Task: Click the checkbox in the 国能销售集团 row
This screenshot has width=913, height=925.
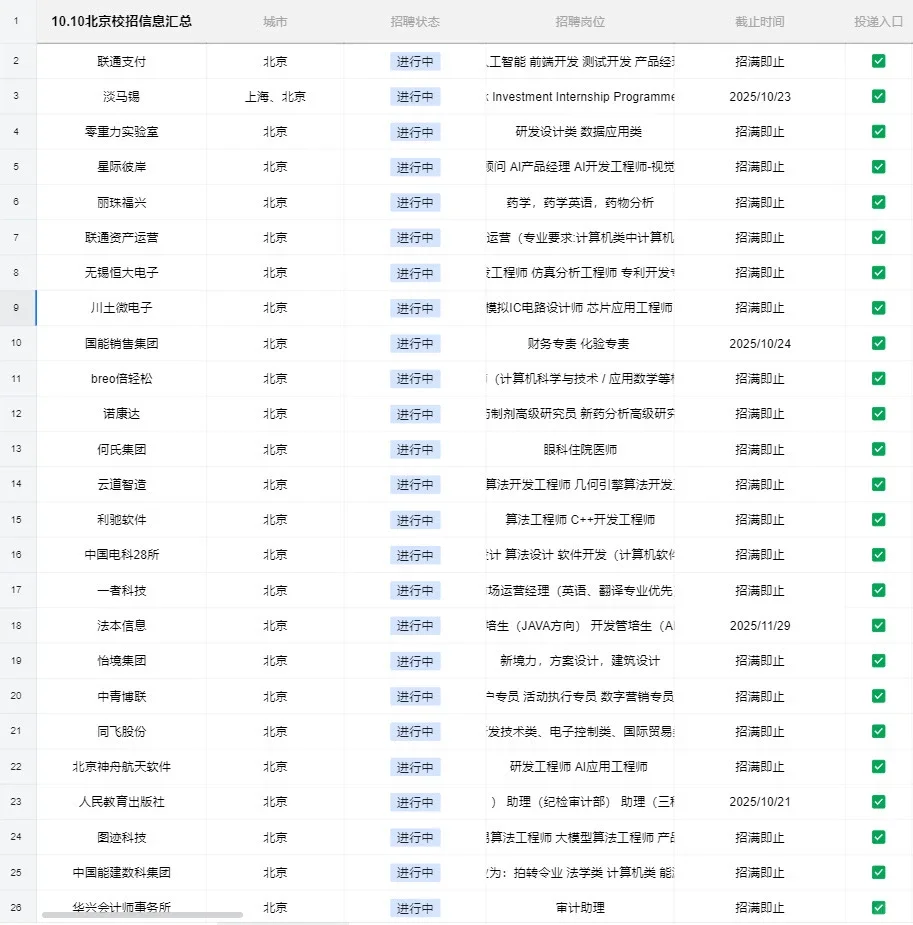Action: 878,343
